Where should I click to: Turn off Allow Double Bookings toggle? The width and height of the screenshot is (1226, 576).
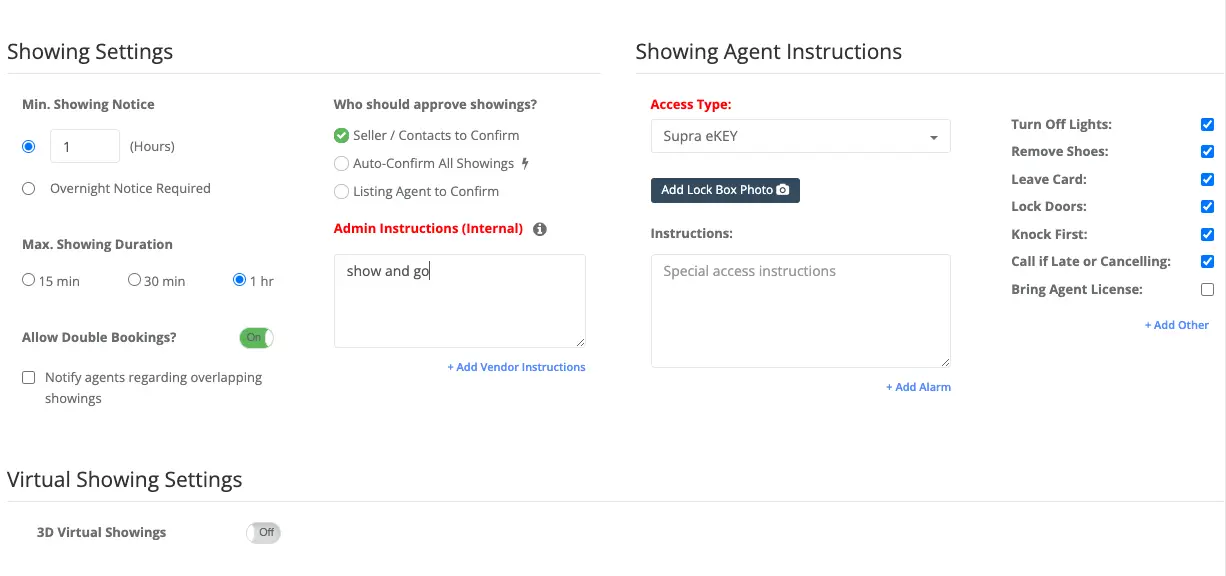[256, 338]
